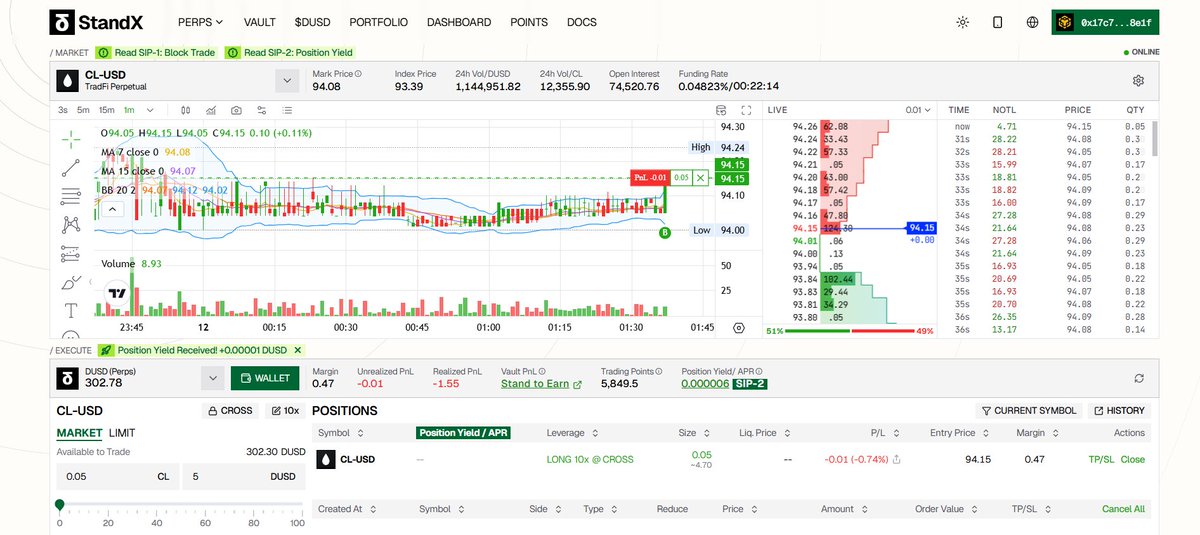This screenshot has height=535, width=1200.
Task: Switch to LIMIT order tab
Action: click(x=122, y=433)
